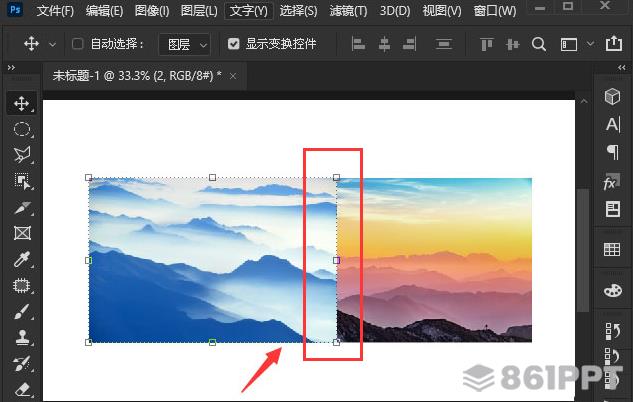Screen dimensions: 633x402
Task: Click the share export button
Action: [x=614, y=43]
